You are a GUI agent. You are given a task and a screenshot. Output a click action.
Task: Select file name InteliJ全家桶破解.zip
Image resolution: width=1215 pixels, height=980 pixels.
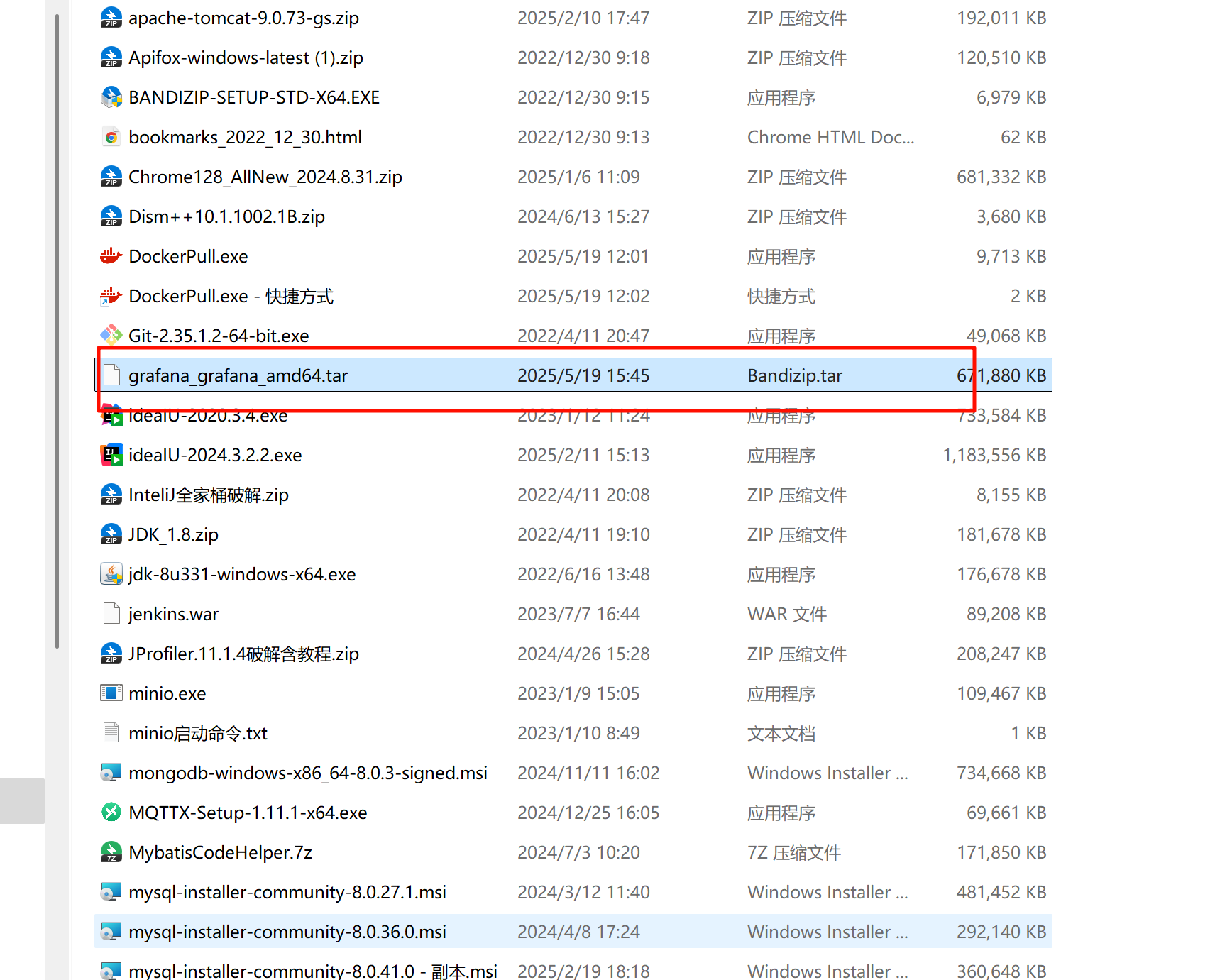coord(209,495)
